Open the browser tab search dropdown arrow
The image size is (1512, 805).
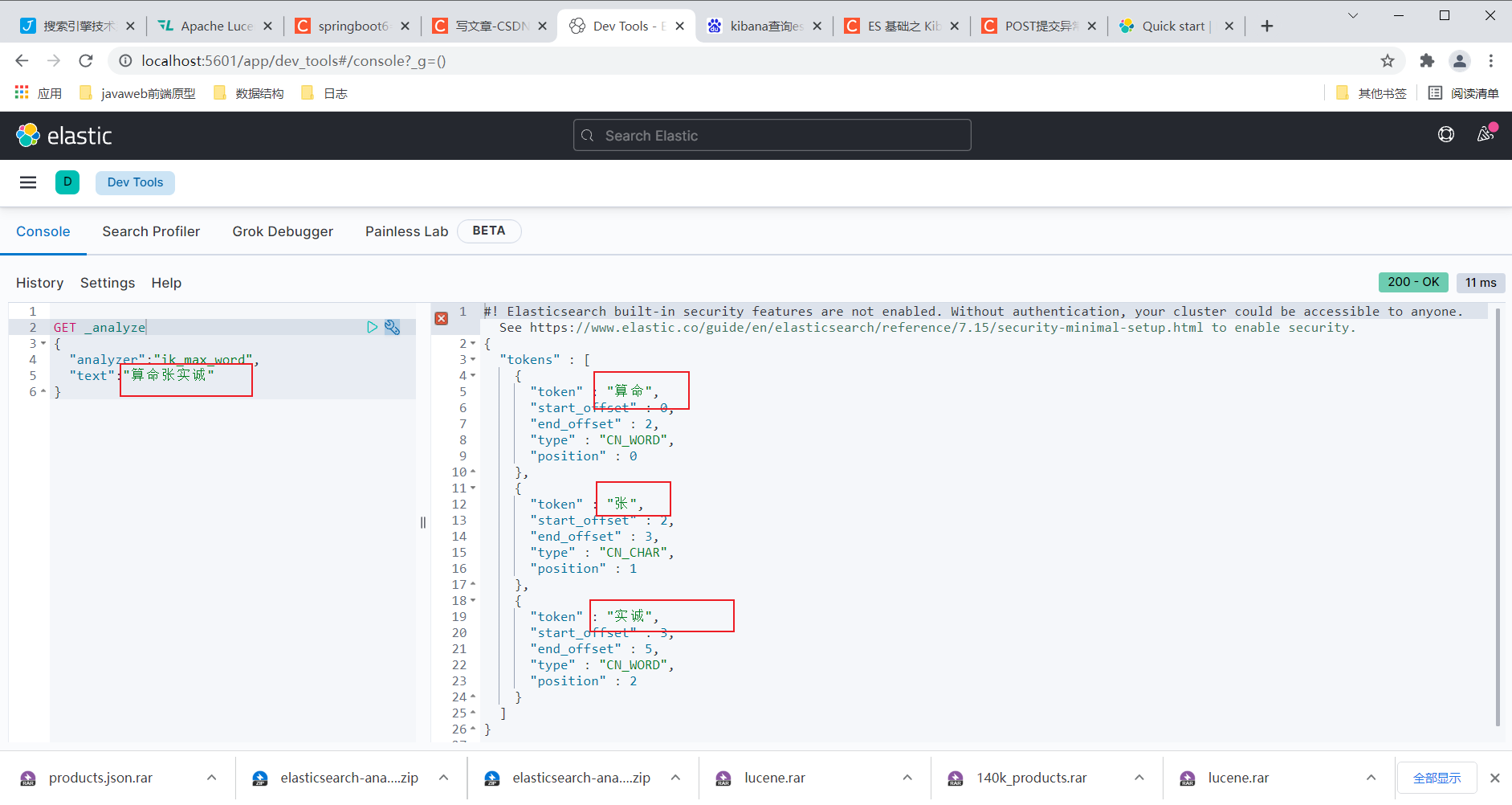1353,15
